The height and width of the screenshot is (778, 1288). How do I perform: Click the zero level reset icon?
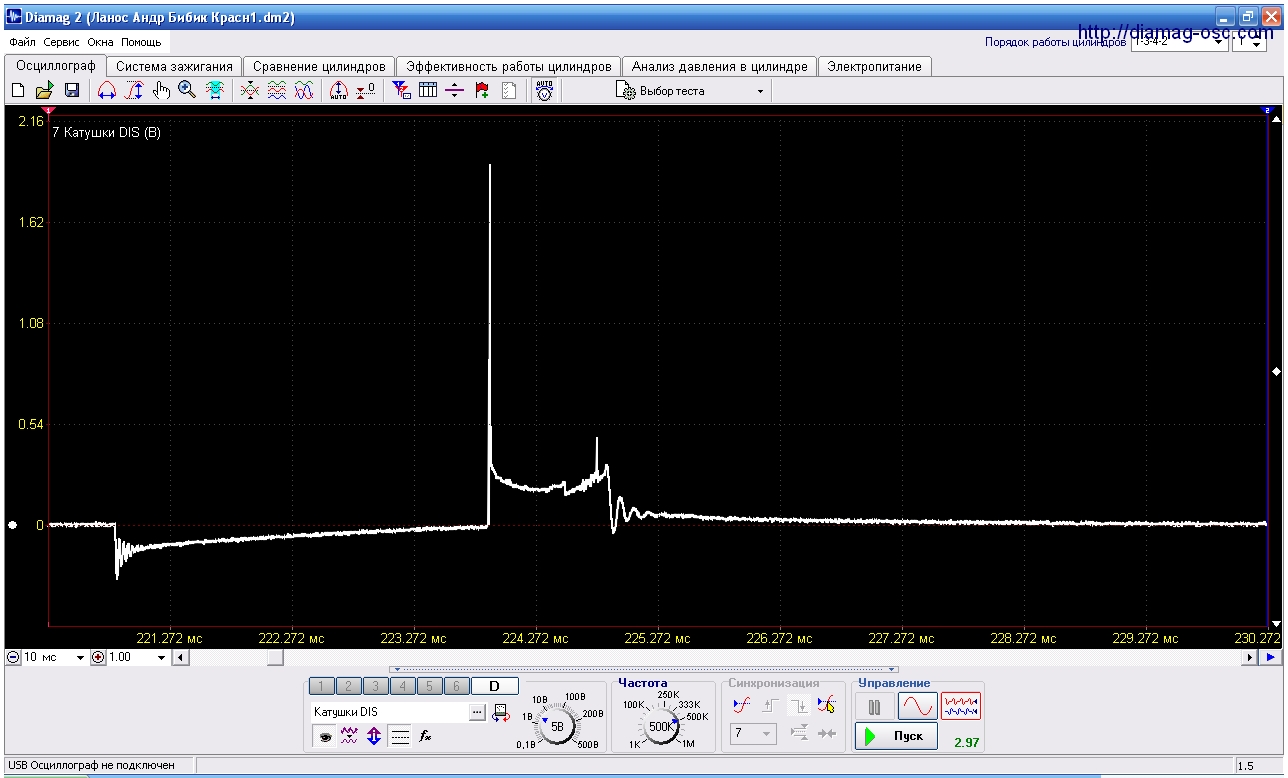click(x=366, y=91)
